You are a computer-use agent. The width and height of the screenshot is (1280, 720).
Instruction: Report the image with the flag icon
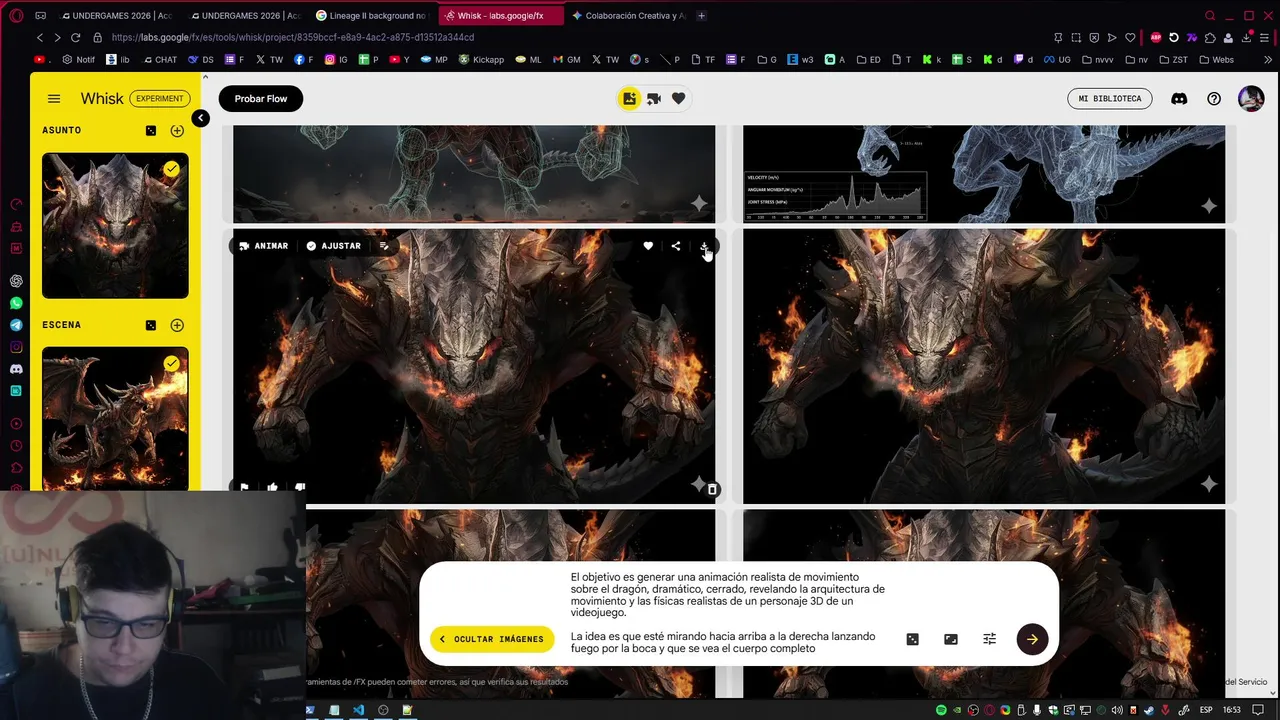click(x=244, y=488)
